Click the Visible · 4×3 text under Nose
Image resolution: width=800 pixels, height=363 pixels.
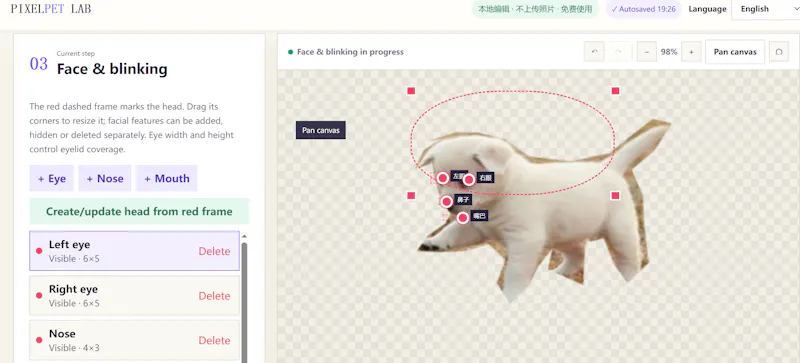tap(74, 348)
